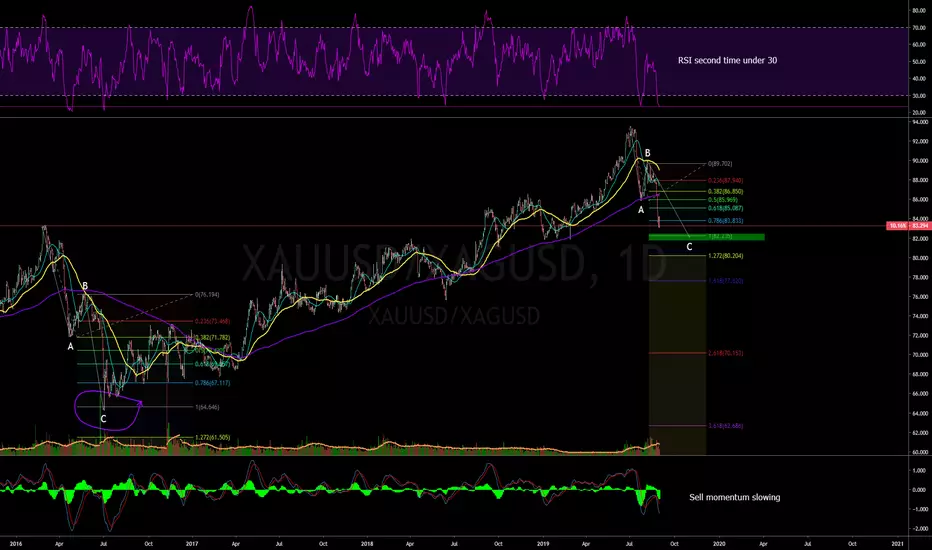The width and height of the screenshot is (932, 550).
Task: Click 78.000 on the price axis
Action: click(x=920, y=277)
